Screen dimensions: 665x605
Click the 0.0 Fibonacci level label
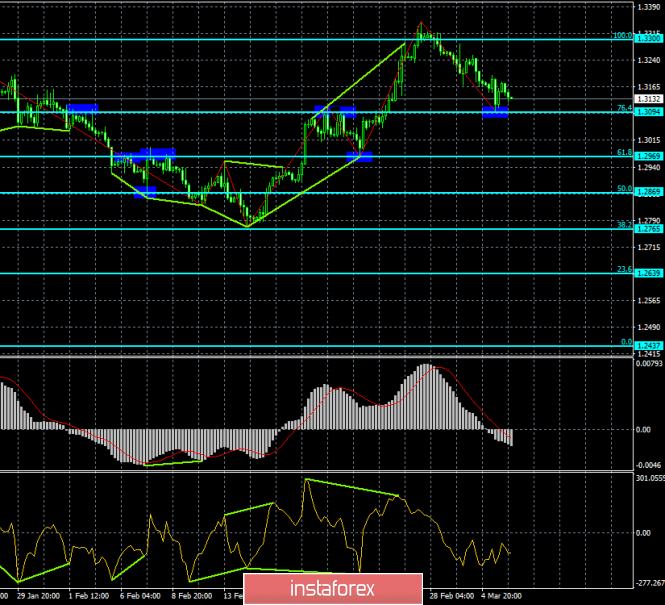pyautogui.click(x=626, y=342)
